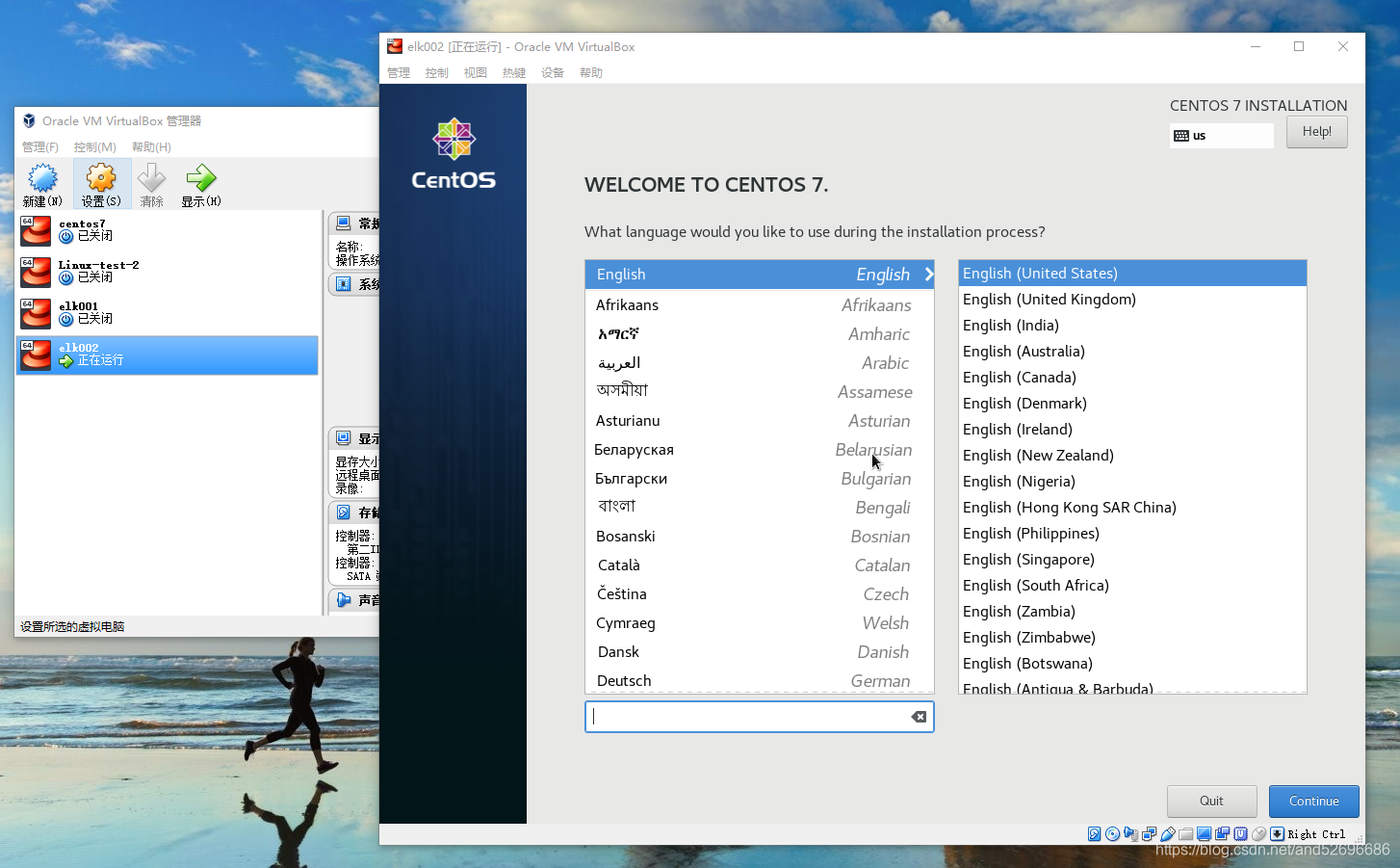This screenshot has width=1400, height=868.
Task: Choose English (United States) locale
Action: pyautogui.click(x=1132, y=274)
